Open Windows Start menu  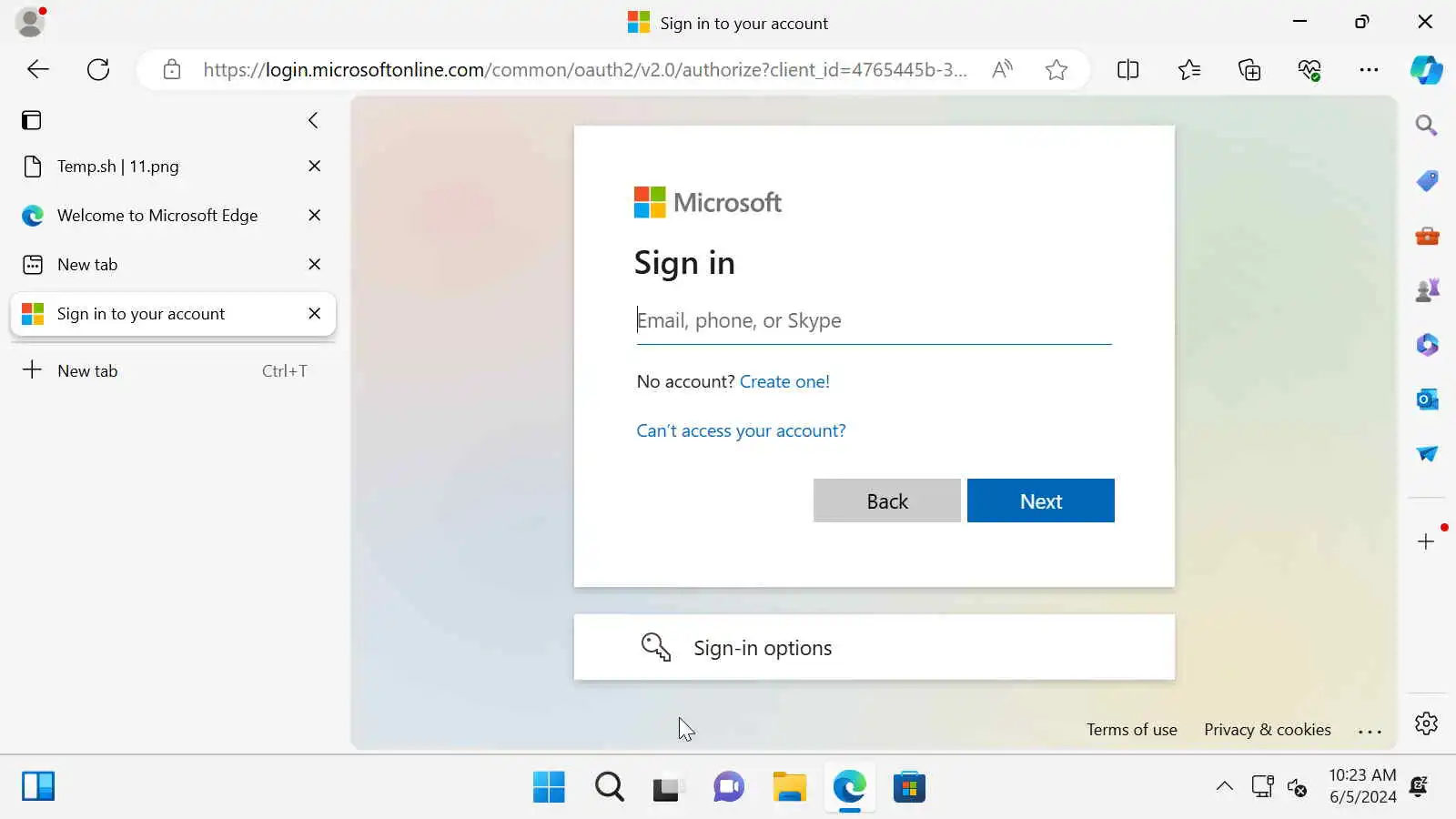click(549, 787)
